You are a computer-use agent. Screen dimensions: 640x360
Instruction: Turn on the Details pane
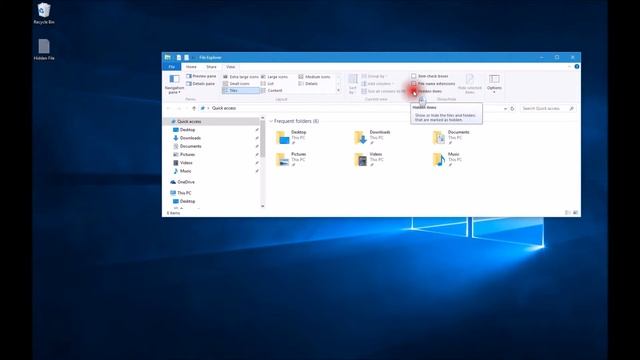click(200, 84)
